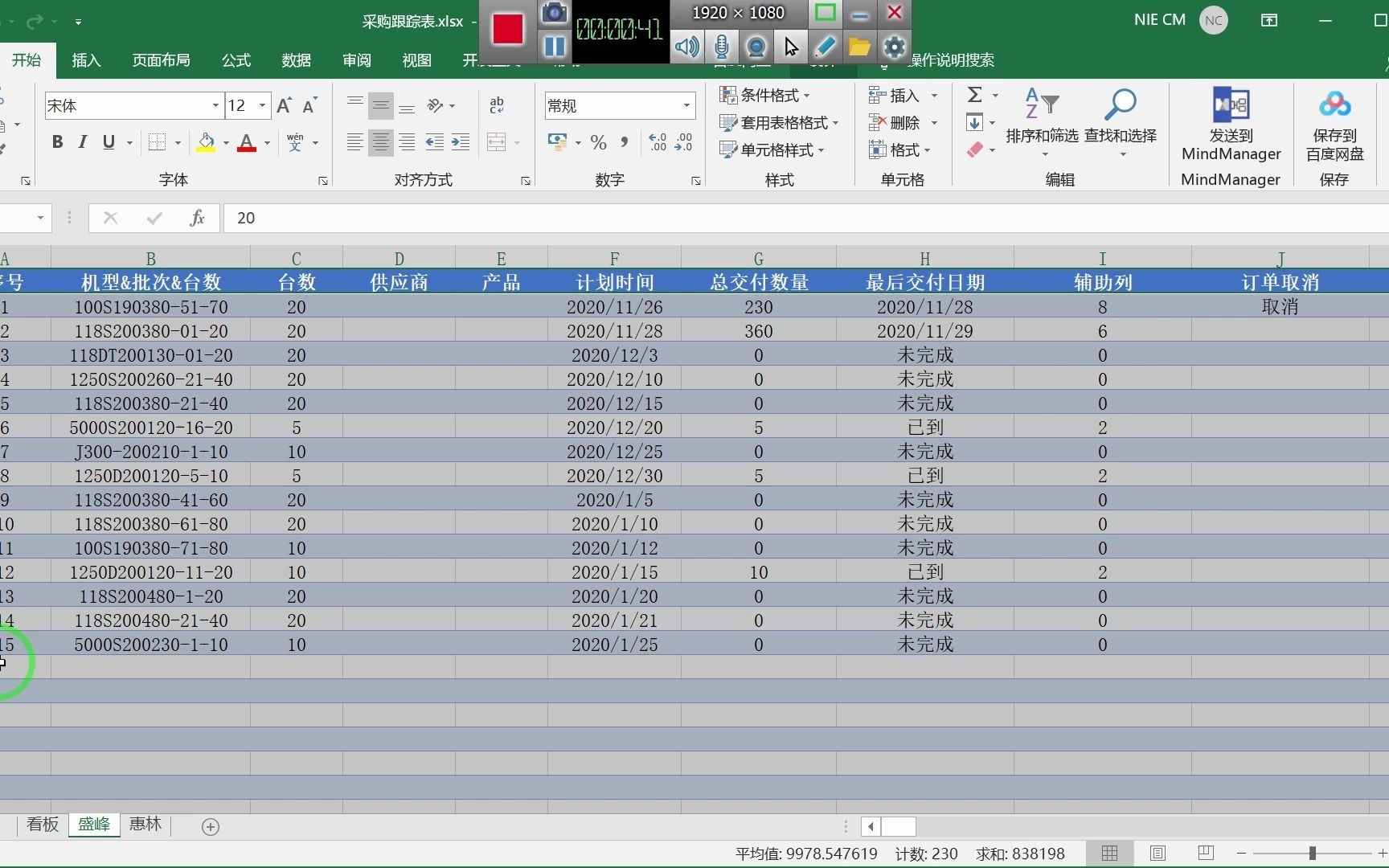Adjust the zoom slider handle
The height and width of the screenshot is (868, 1389).
(x=1312, y=854)
